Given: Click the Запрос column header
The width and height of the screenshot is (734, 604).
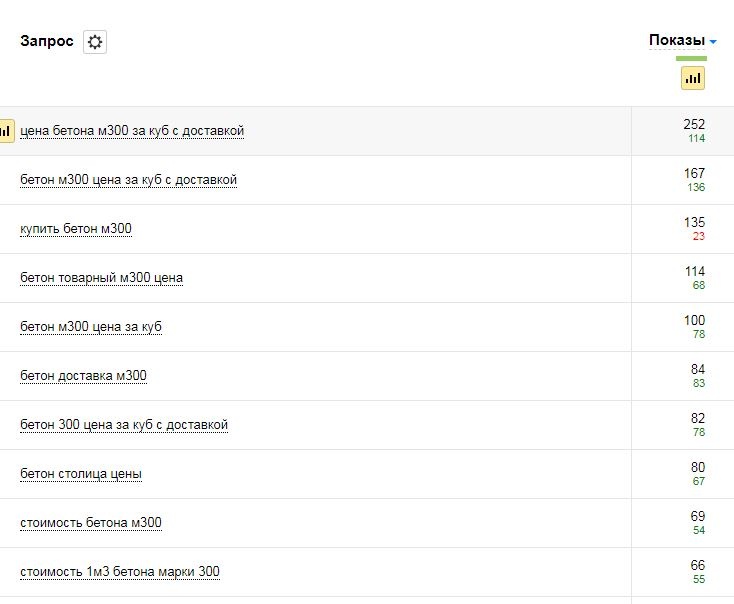Looking at the screenshot, I should (x=46, y=41).
